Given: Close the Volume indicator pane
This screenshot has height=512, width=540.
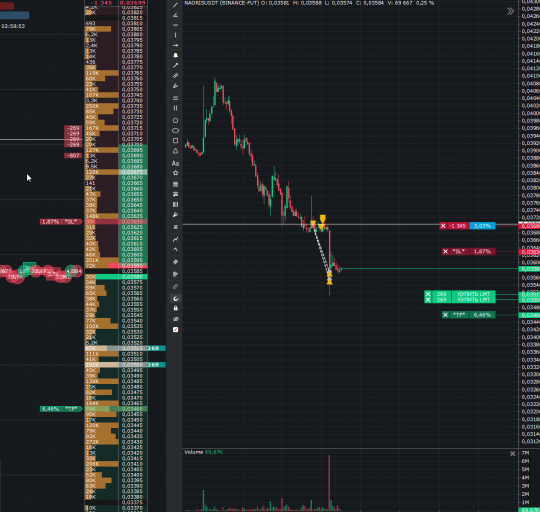Looking at the screenshot, I should (x=512, y=453).
